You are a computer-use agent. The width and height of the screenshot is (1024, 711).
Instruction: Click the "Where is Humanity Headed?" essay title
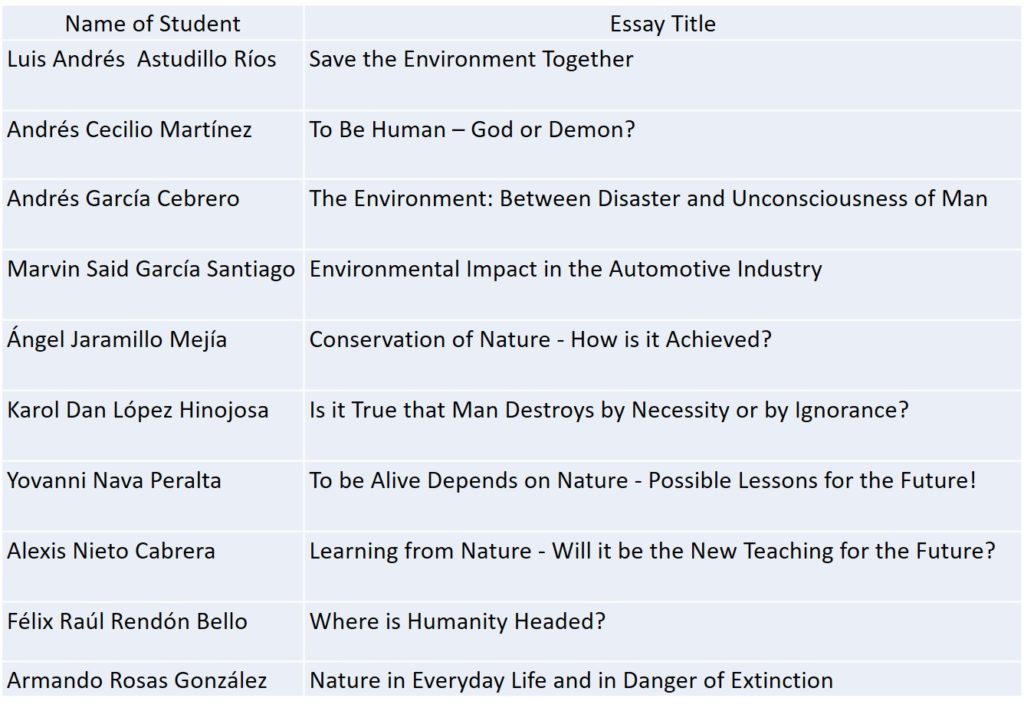457,621
